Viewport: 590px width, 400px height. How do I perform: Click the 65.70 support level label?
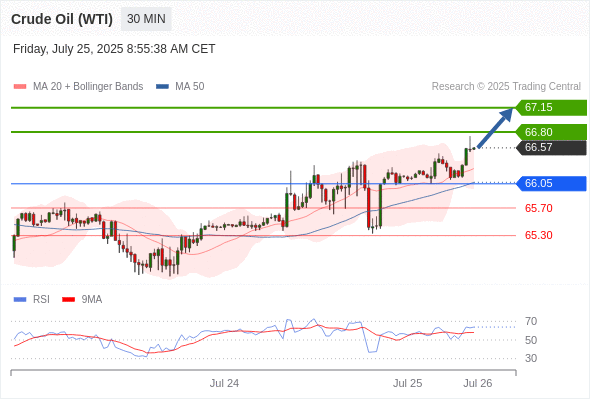coord(538,208)
